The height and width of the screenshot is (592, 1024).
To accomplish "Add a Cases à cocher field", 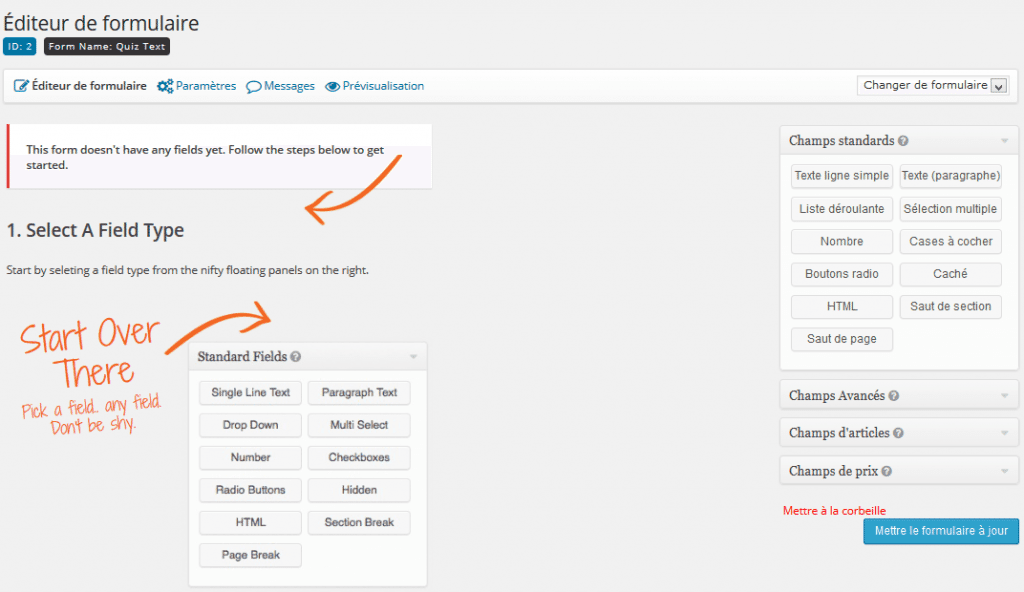I will click(x=950, y=241).
